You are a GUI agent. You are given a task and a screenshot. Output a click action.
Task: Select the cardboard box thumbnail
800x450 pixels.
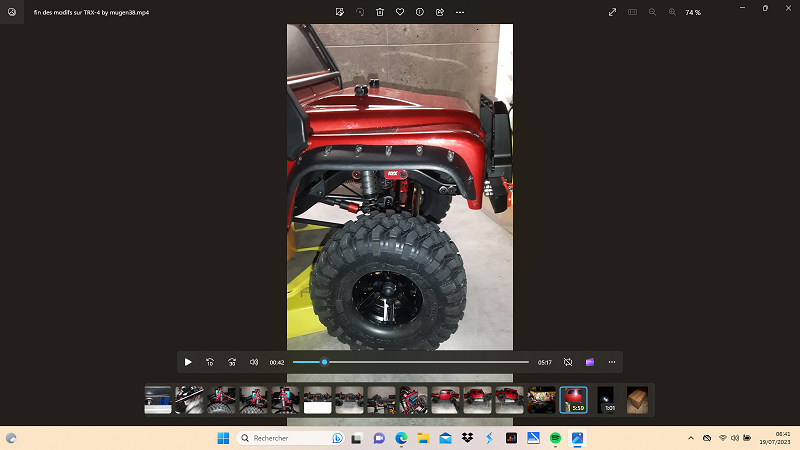637,400
